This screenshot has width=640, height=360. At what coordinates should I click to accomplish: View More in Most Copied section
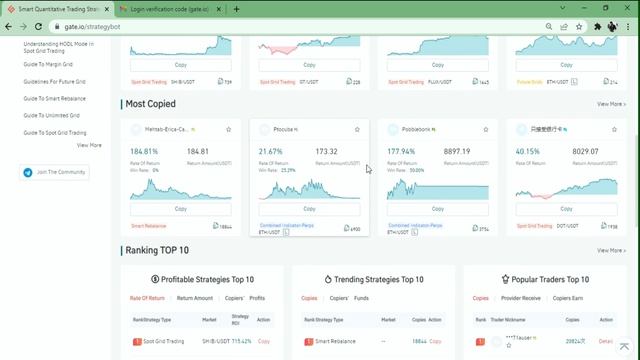point(611,104)
